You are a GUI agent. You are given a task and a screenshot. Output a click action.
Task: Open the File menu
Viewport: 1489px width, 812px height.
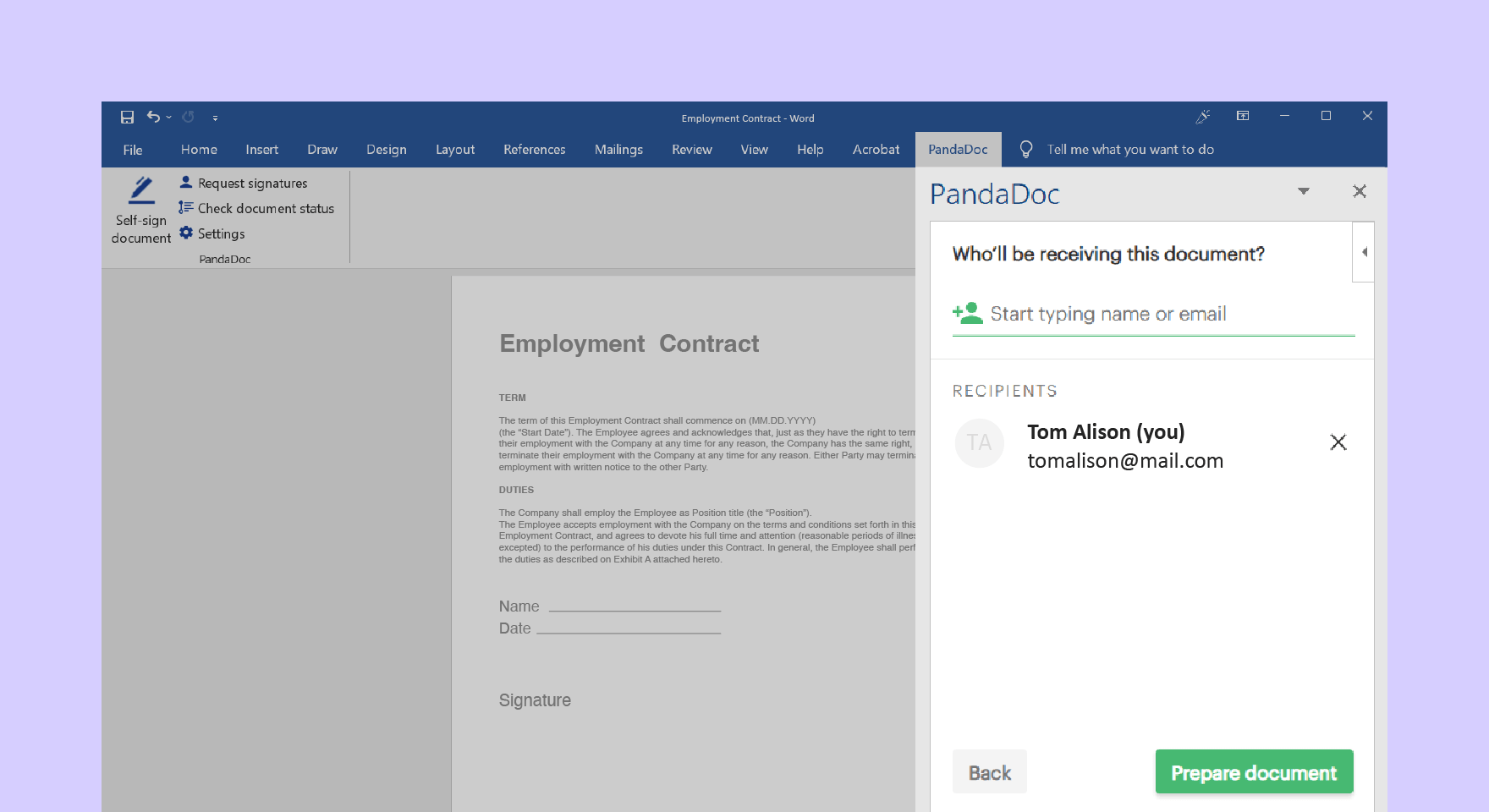point(132,149)
